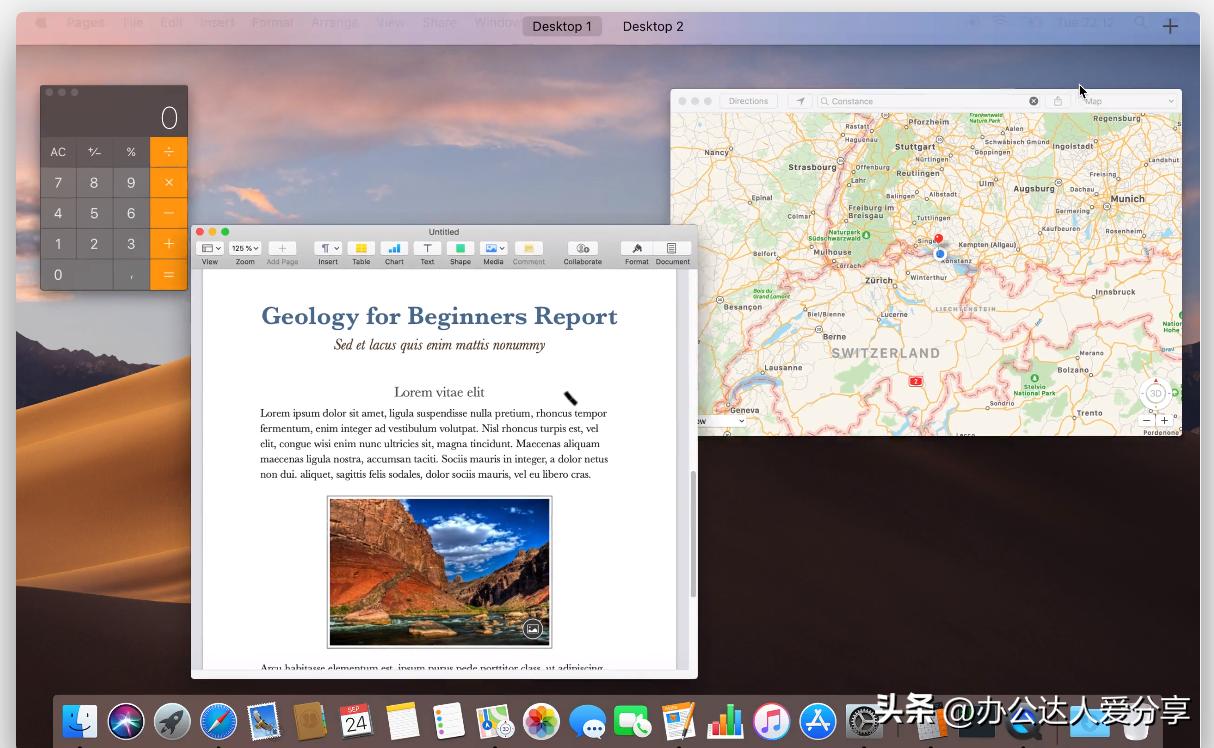
Task: Expand the View dropdown in Pages
Action: [x=210, y=249]
